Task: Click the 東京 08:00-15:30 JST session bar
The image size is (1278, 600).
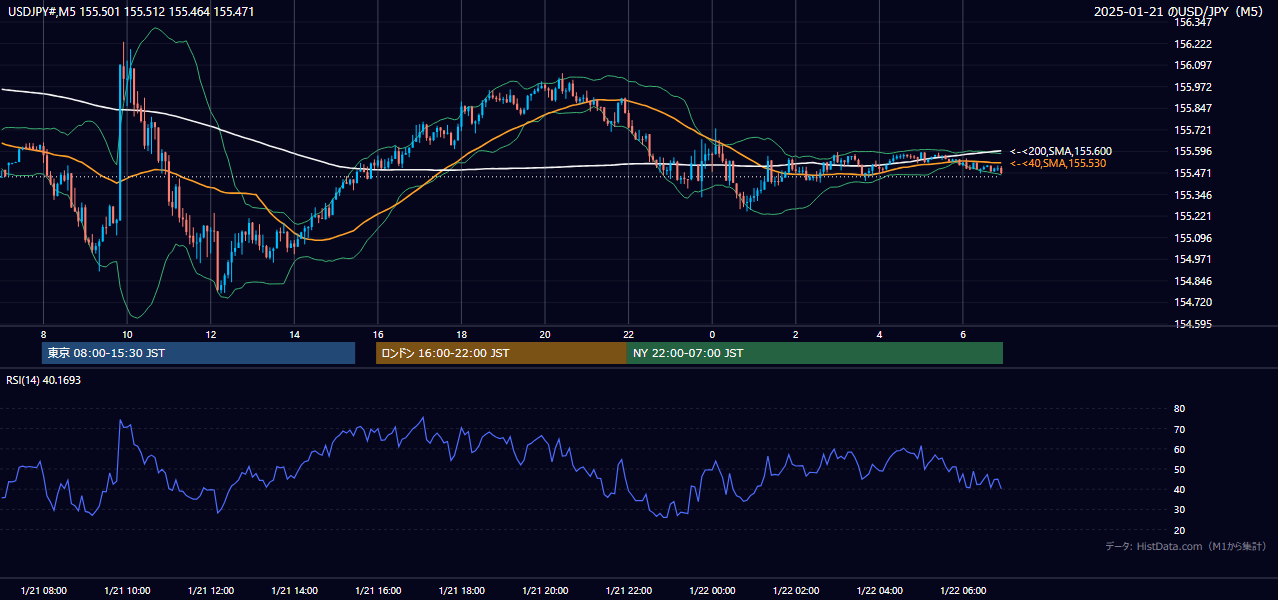Action: [198, 353]
